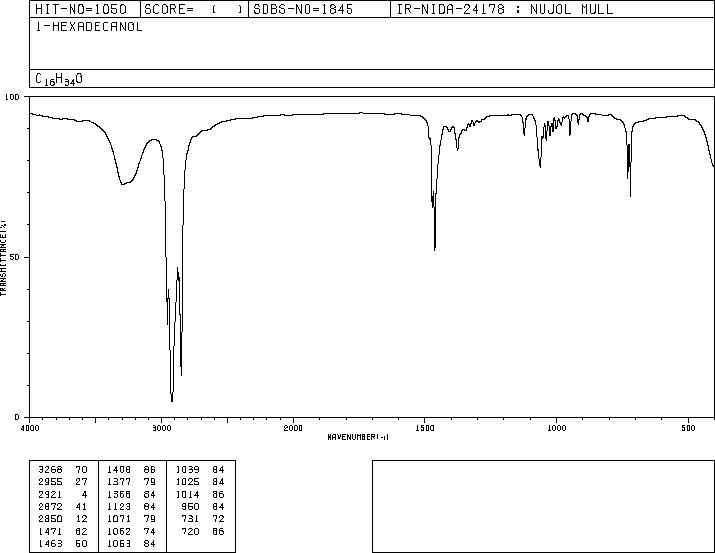The width and height of the screenshot is (715, 553).
Task: Select the 720 peak entry in table
Action: coord(203,532)
